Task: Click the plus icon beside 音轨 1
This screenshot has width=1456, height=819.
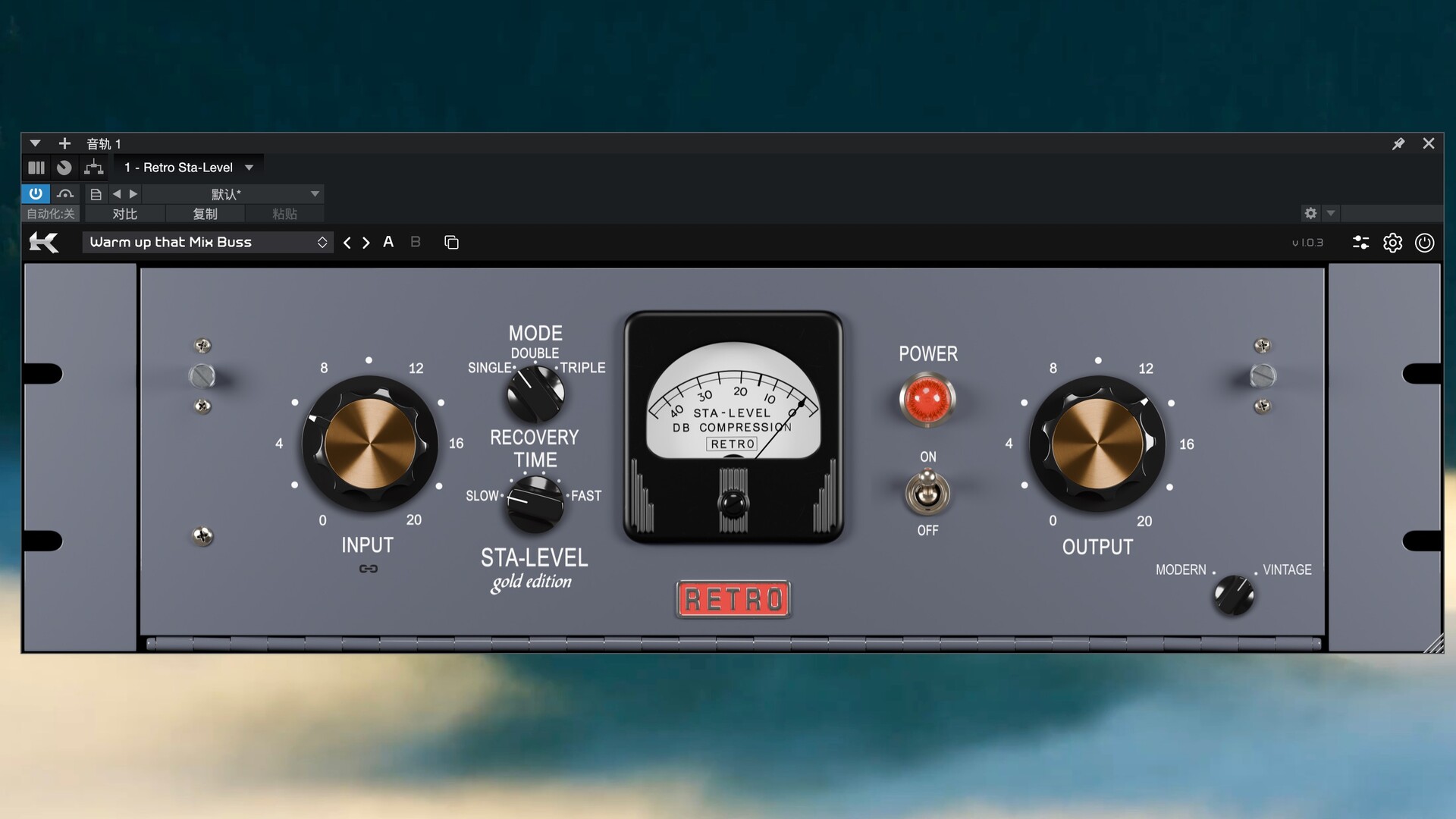Action: tap(64, 143)
